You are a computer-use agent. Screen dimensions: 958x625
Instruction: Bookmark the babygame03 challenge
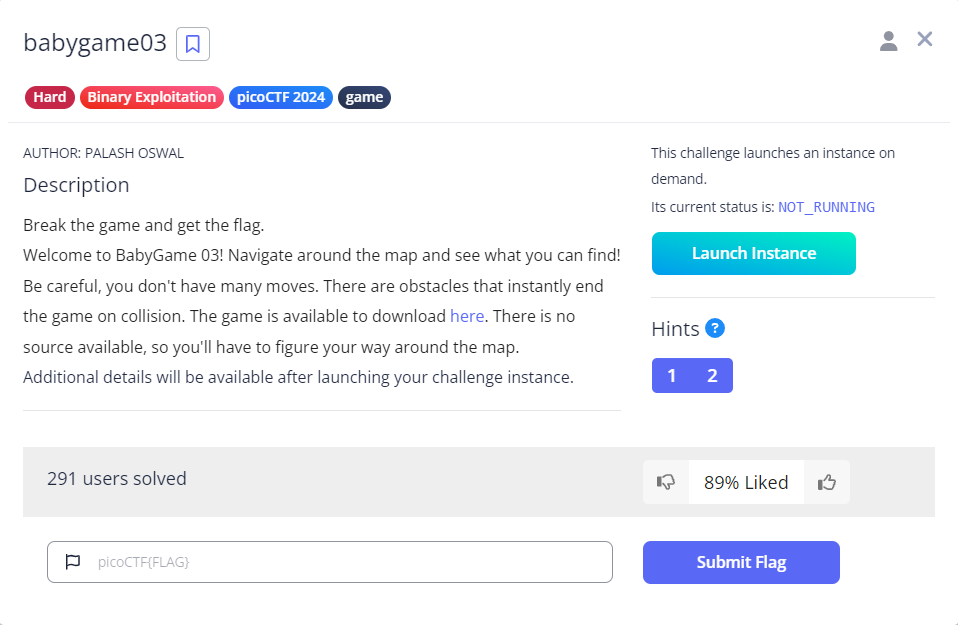[192, 44]
